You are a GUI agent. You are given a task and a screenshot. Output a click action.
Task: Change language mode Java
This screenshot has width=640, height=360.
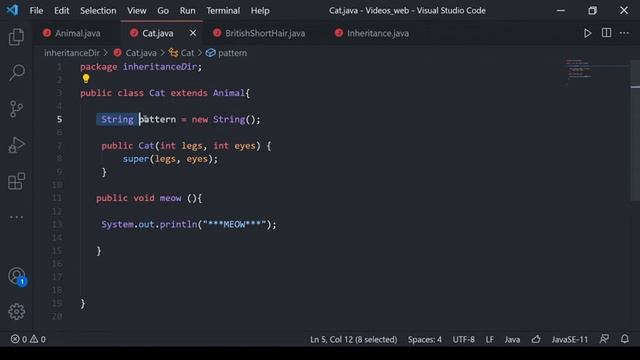(512, 339)
